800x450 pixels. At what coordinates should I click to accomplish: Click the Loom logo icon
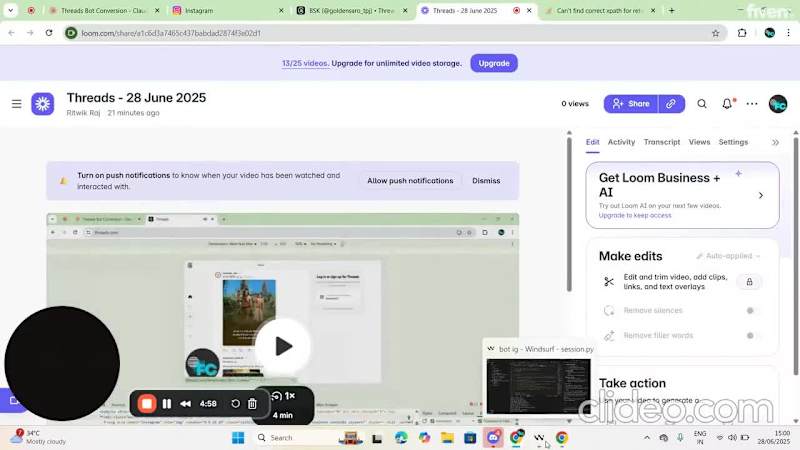tap(42, 104)
